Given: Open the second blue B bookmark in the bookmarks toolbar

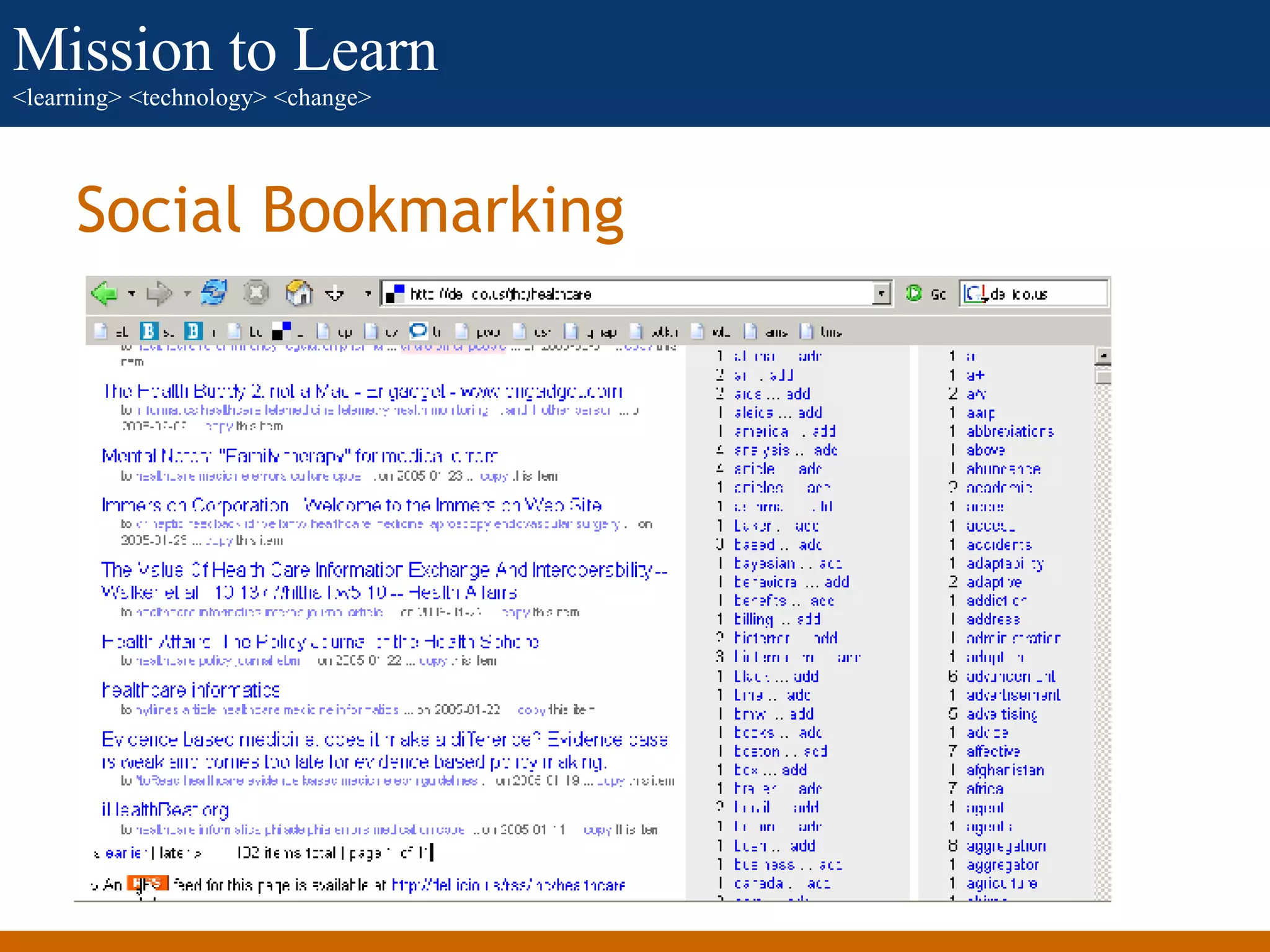Looking at the screenshot, I should tap(200, 332).
